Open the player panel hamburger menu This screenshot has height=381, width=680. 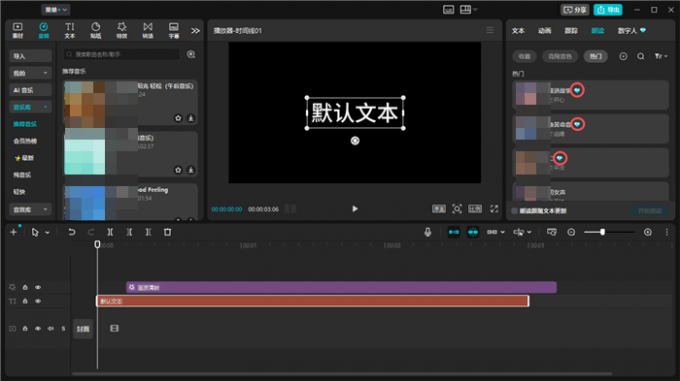tap(490, 30)
